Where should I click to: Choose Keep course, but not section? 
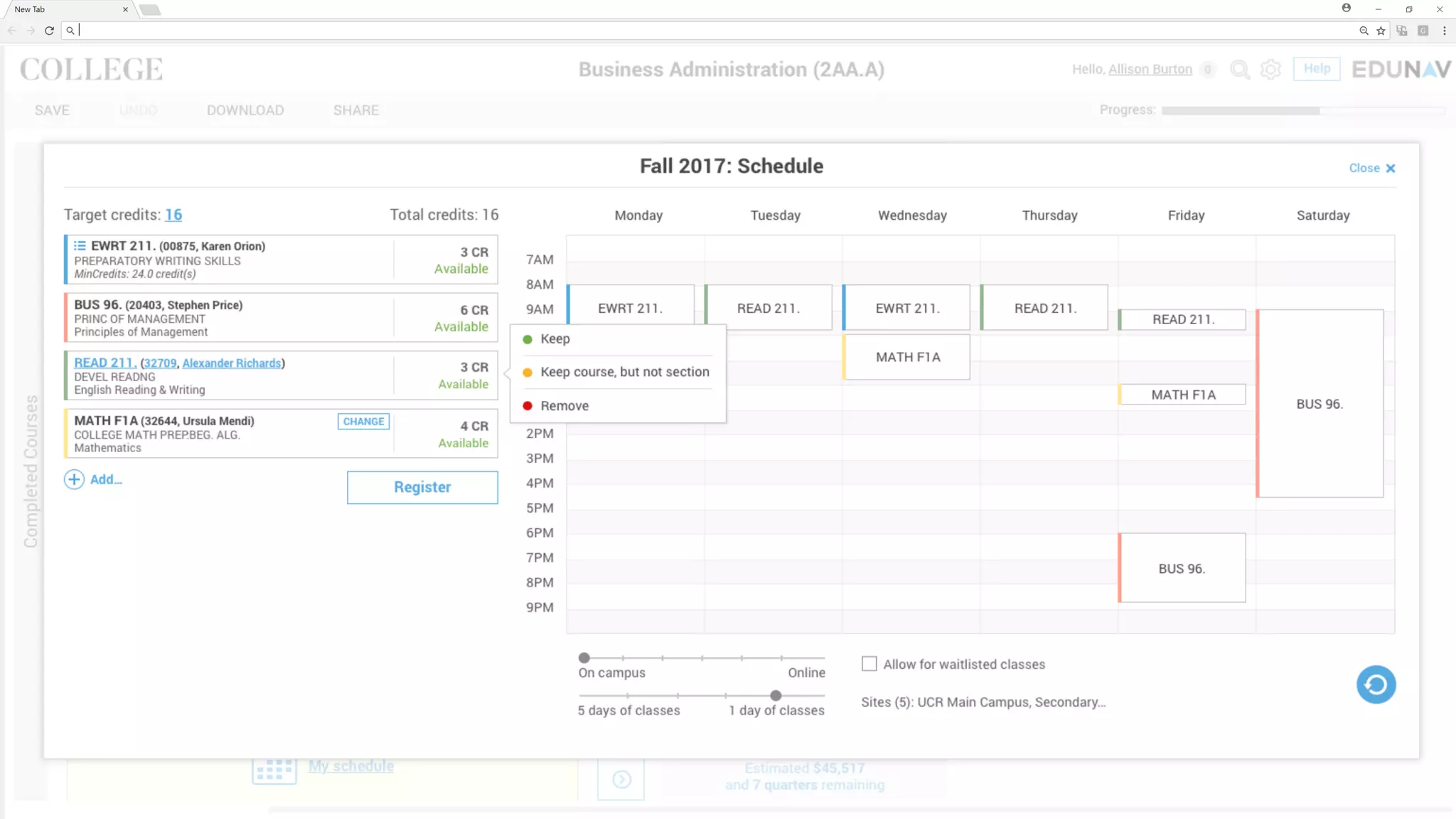point(624,372)
